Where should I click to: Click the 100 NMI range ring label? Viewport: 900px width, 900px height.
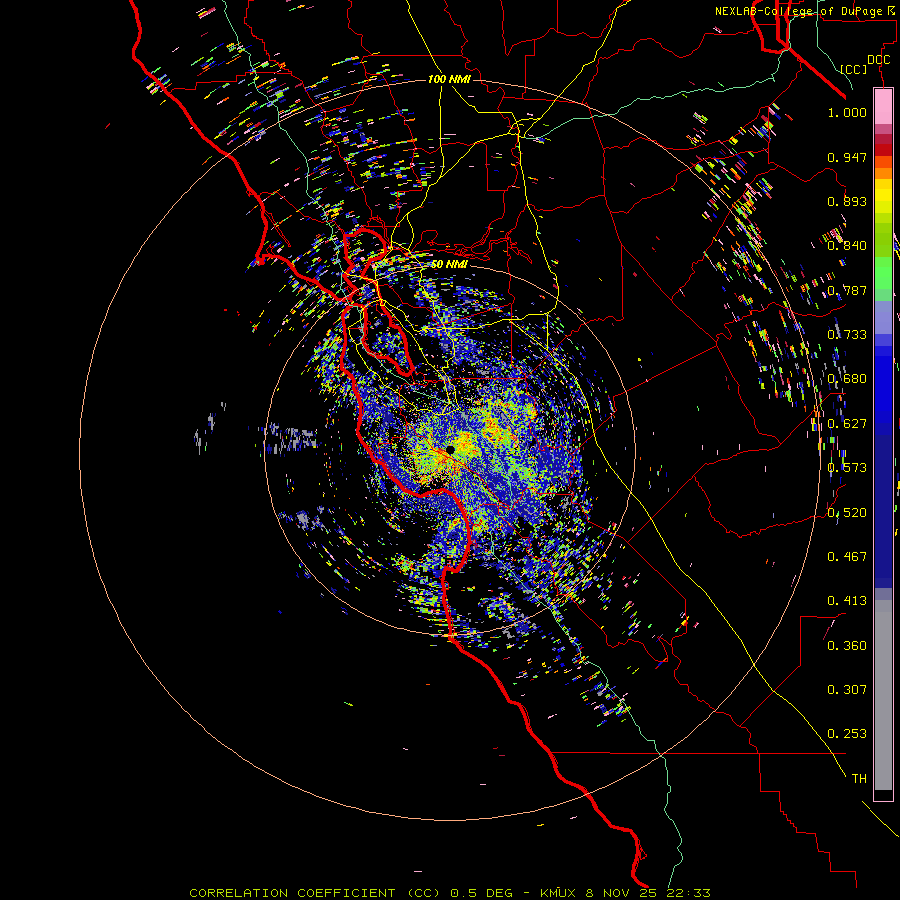pyautogui.click(x=449, y=79)
